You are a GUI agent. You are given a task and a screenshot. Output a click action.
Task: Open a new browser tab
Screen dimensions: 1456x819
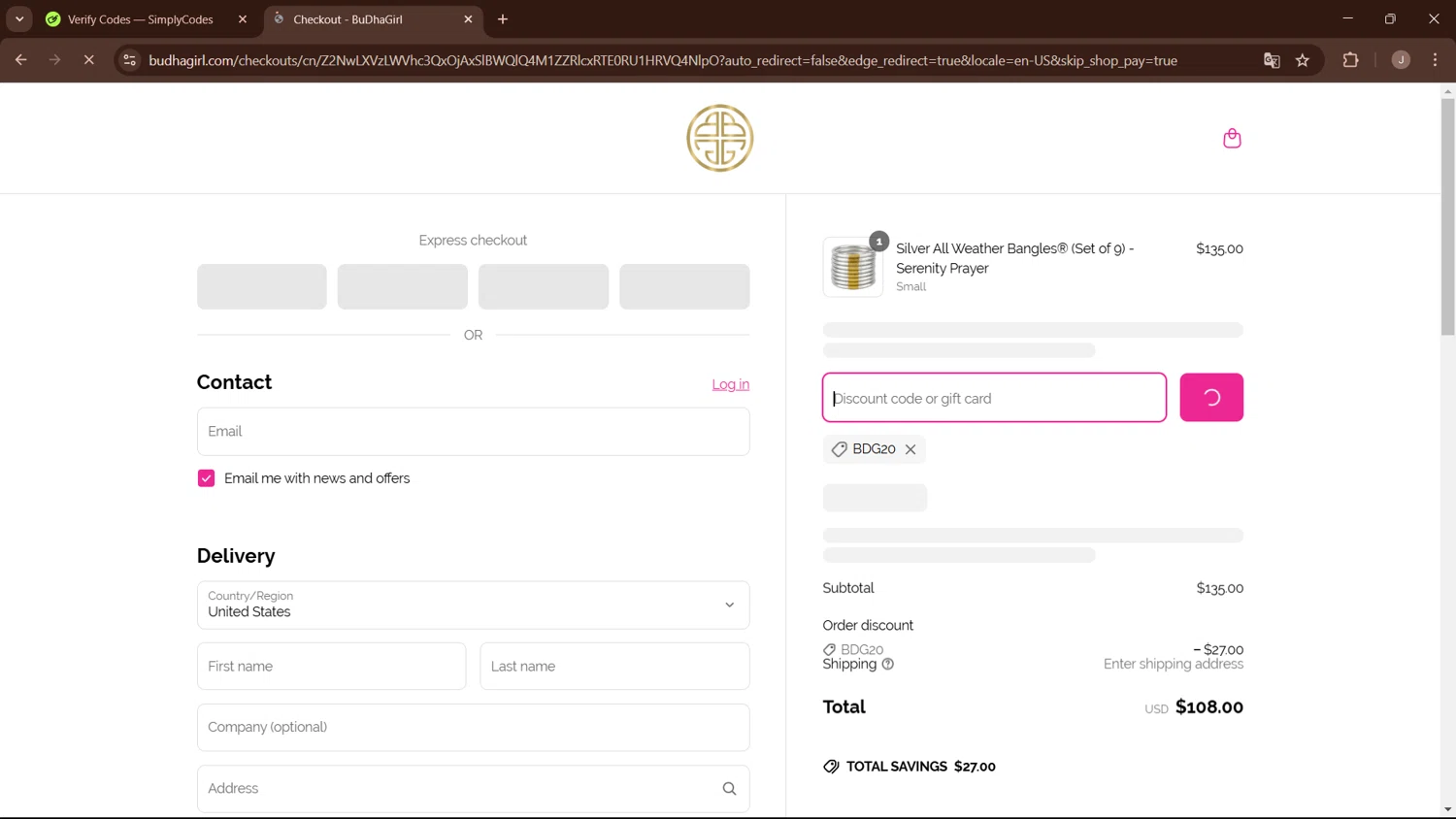(503, 19)
